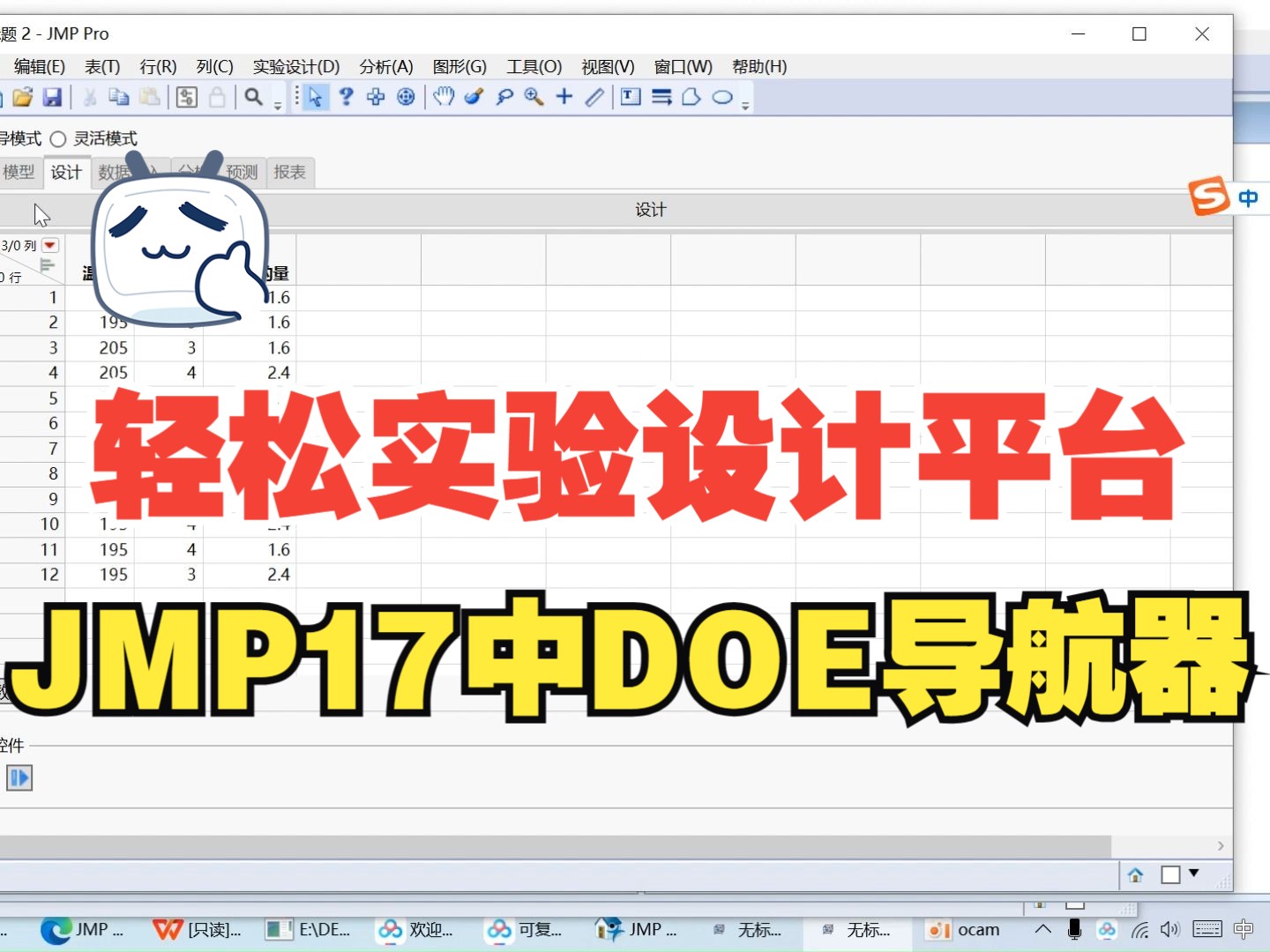Click the cell 2.4 in row 4
This screenshot has height=952, width=1270.
click(x=280, y=373)
